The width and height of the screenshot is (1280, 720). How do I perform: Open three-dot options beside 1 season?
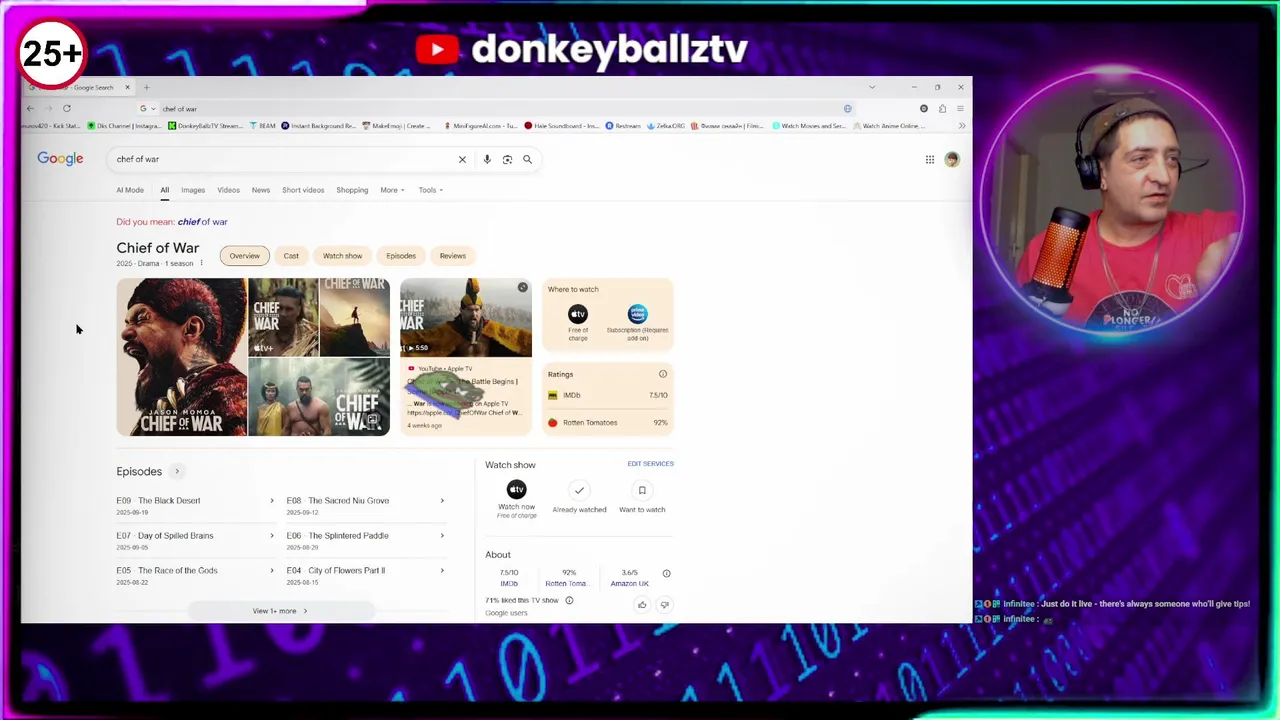[x=201, y=263]
